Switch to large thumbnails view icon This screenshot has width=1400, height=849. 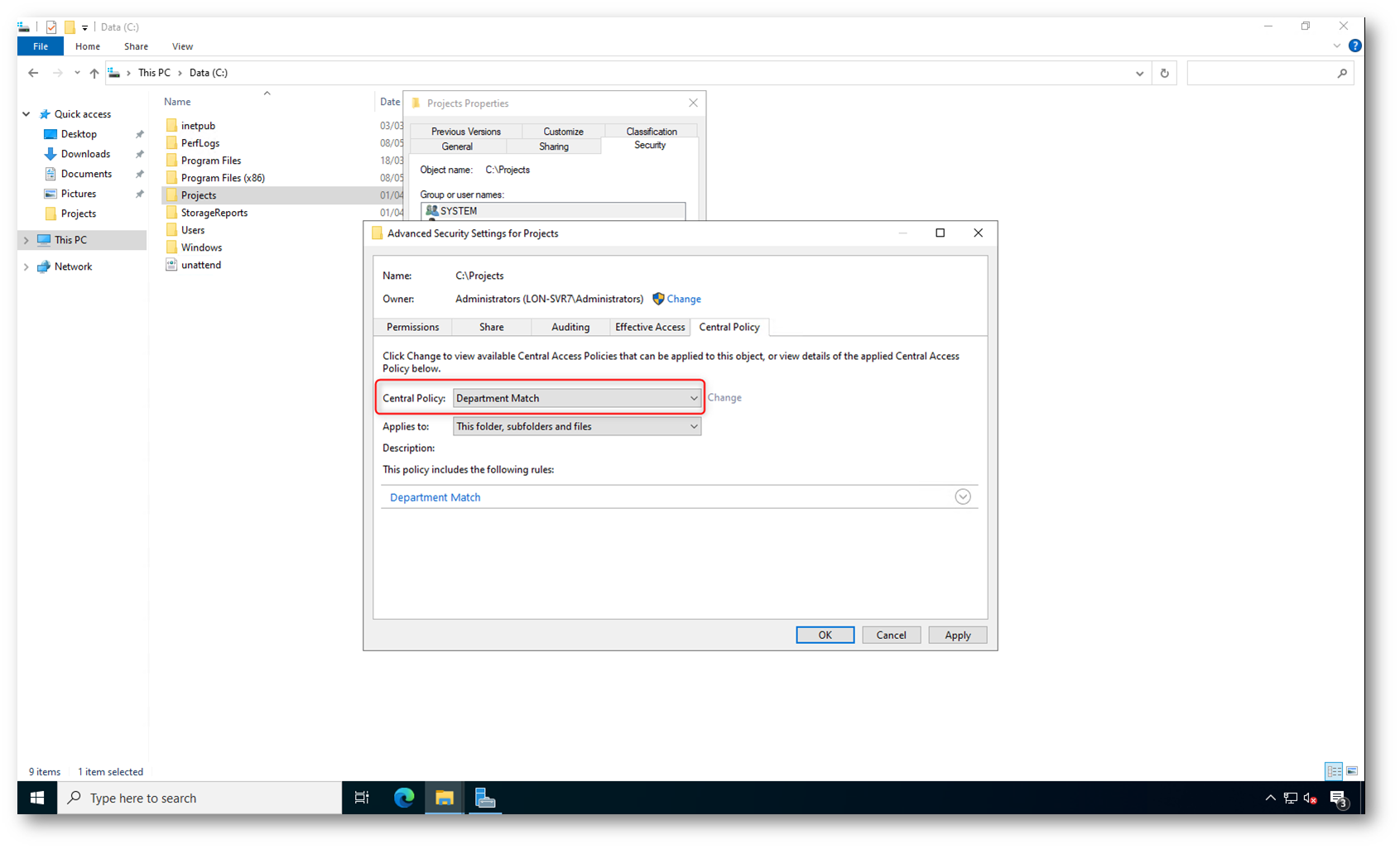tap(1352, 771)
